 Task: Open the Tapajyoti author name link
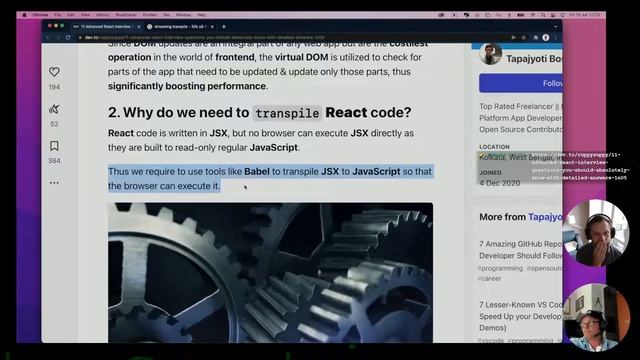(534, 59)
